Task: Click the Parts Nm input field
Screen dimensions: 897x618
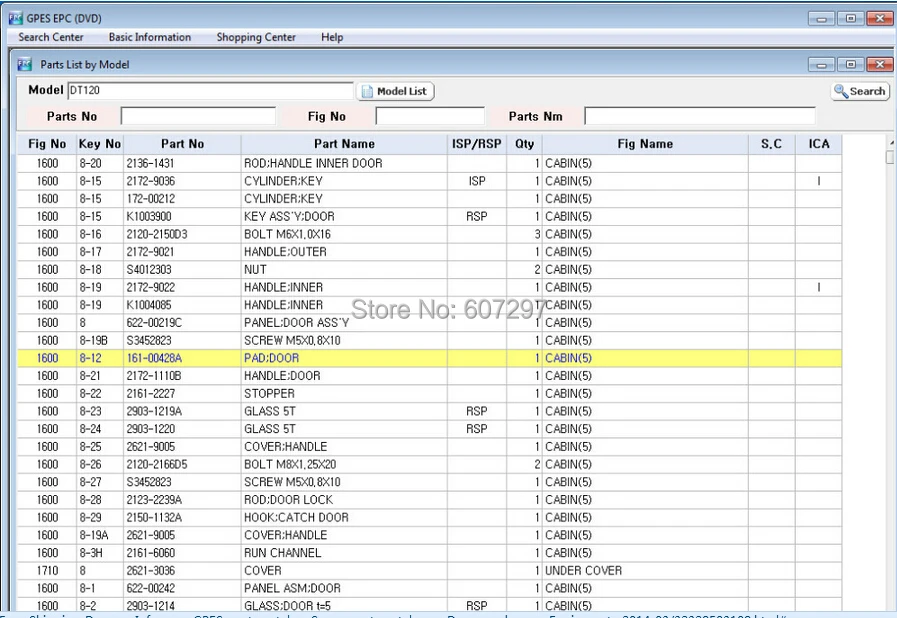Action: [x=700, y=117]
